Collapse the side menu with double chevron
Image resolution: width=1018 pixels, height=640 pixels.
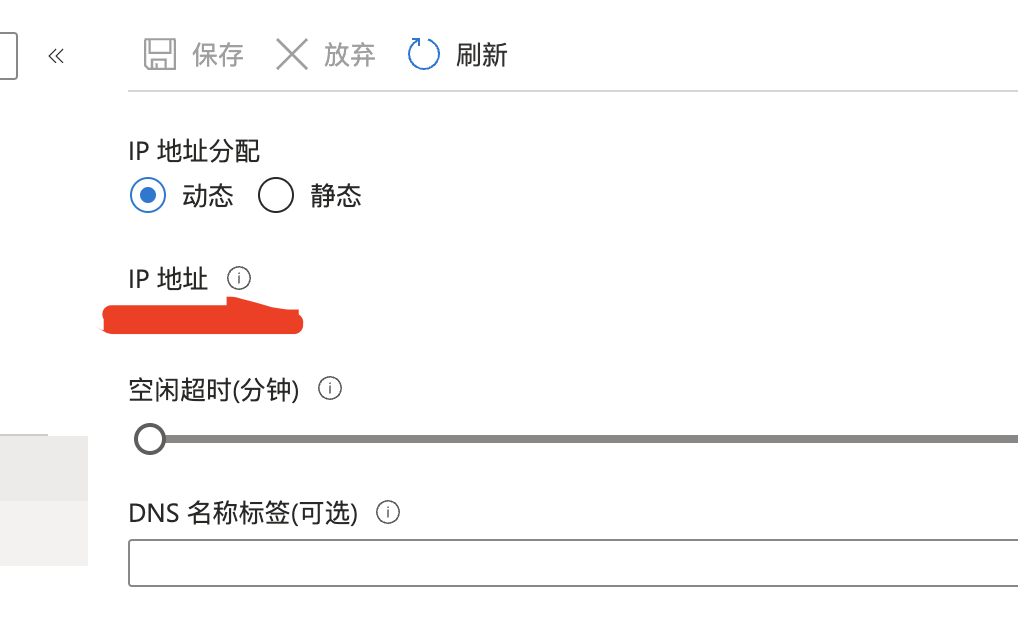[x=56, y=56]
